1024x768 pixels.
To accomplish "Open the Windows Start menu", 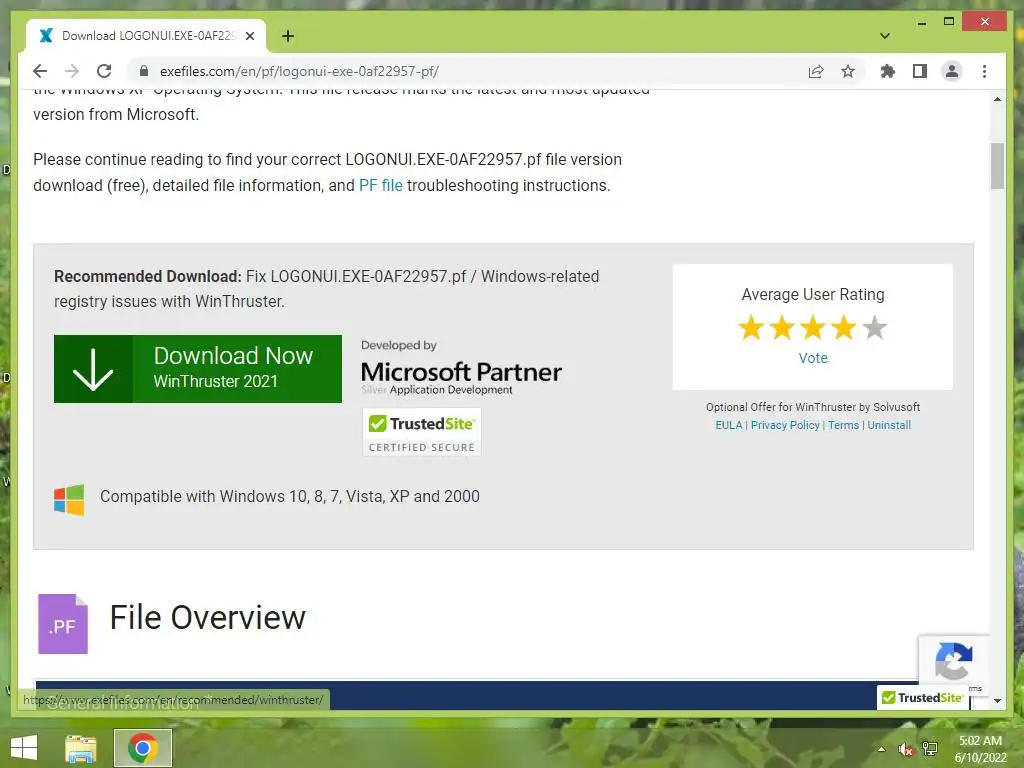I will pyautogui.click(x=24, y=748).
